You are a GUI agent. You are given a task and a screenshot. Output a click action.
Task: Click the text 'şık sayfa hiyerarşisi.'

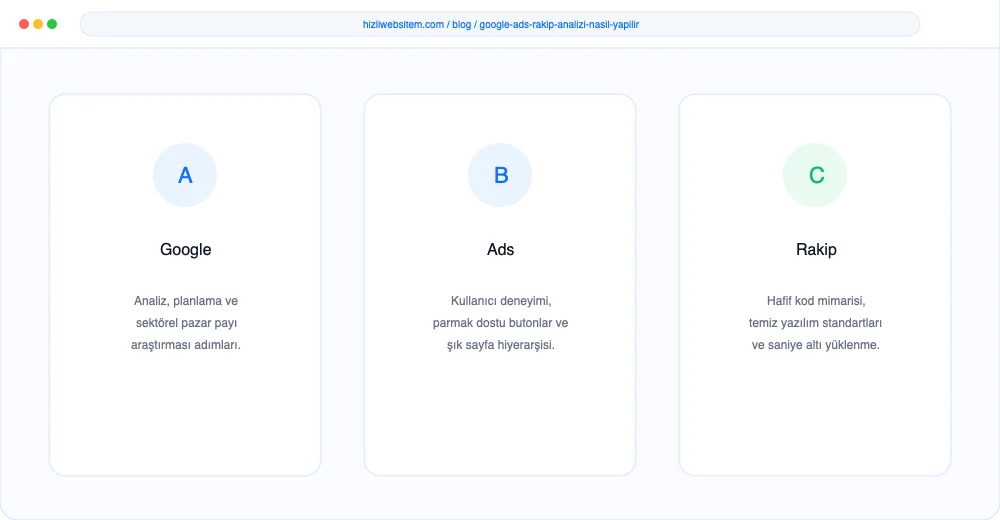(x=501, y=345)
